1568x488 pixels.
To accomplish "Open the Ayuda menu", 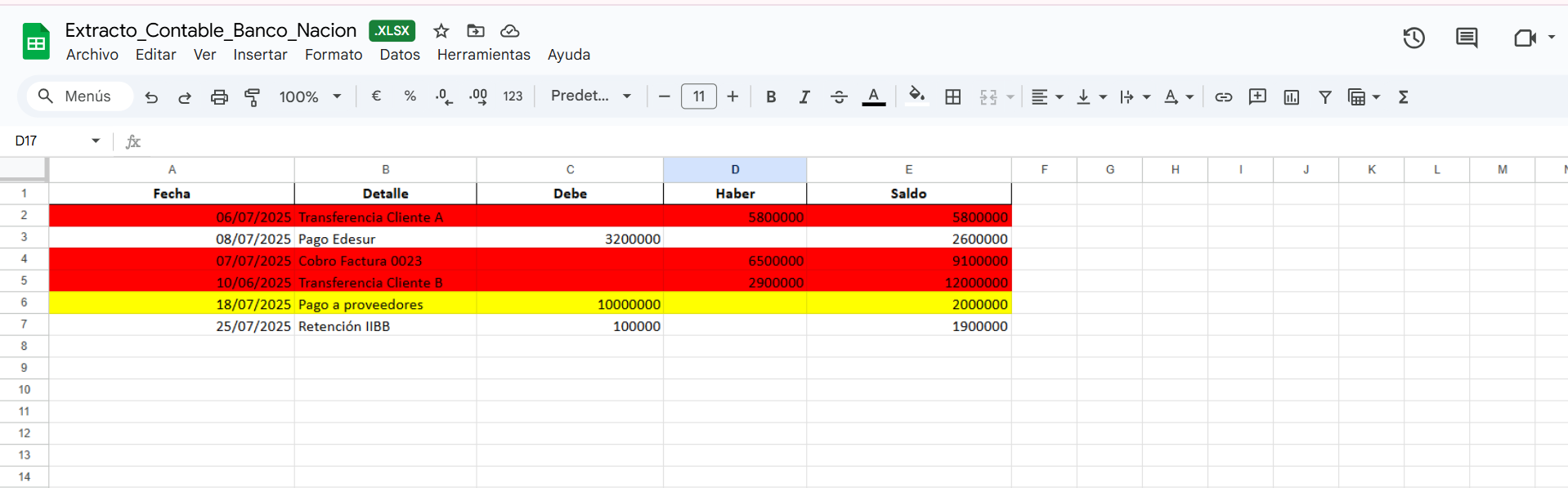I will (569, 55).
